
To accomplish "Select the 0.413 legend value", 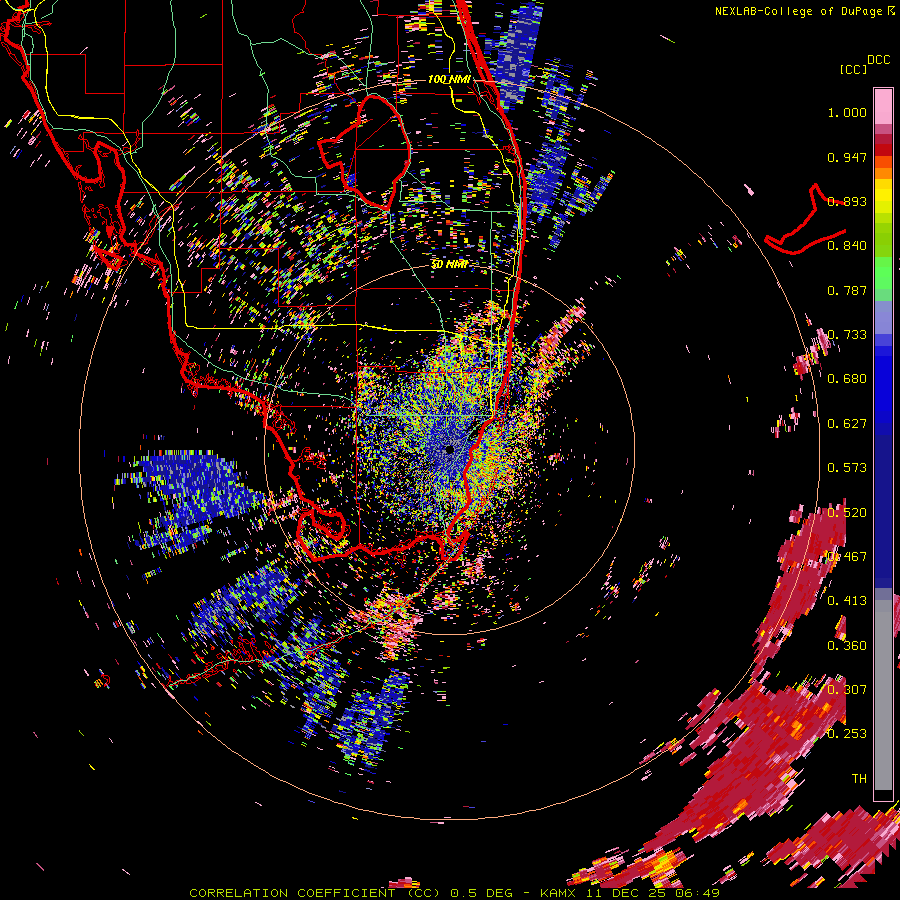I will (847, 601).
